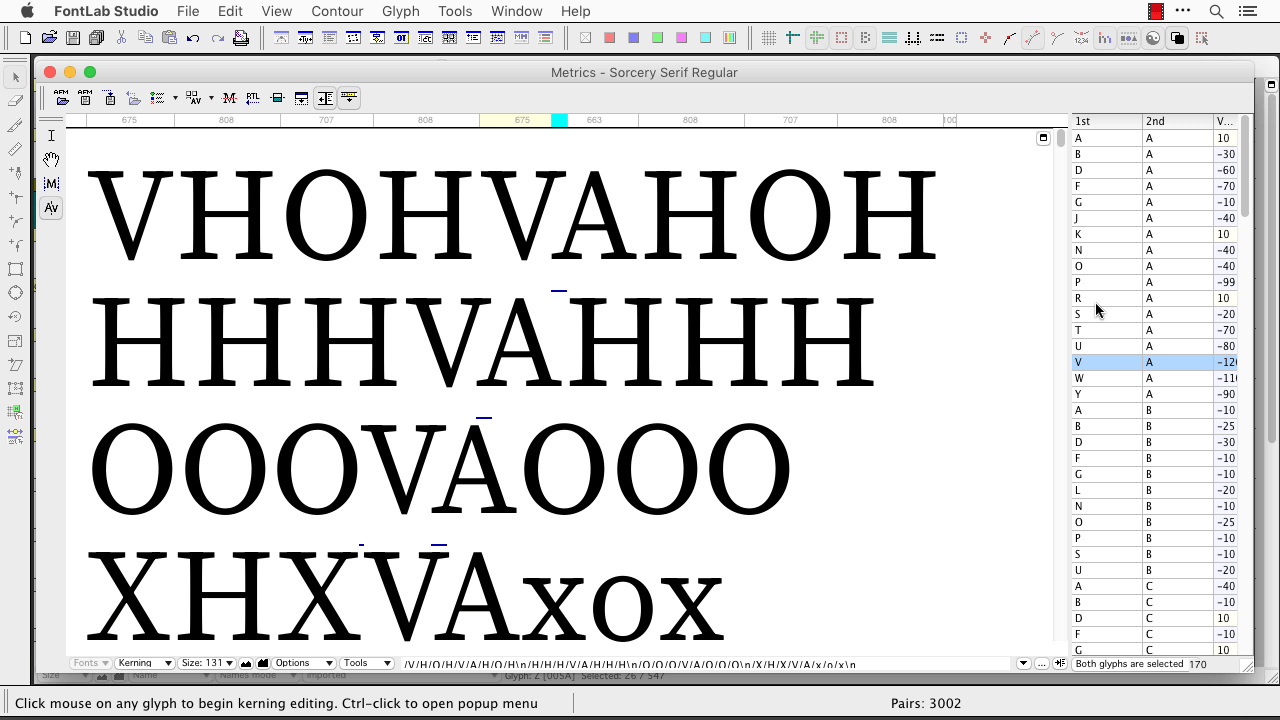Select the hand panning tool

[51, 160]
